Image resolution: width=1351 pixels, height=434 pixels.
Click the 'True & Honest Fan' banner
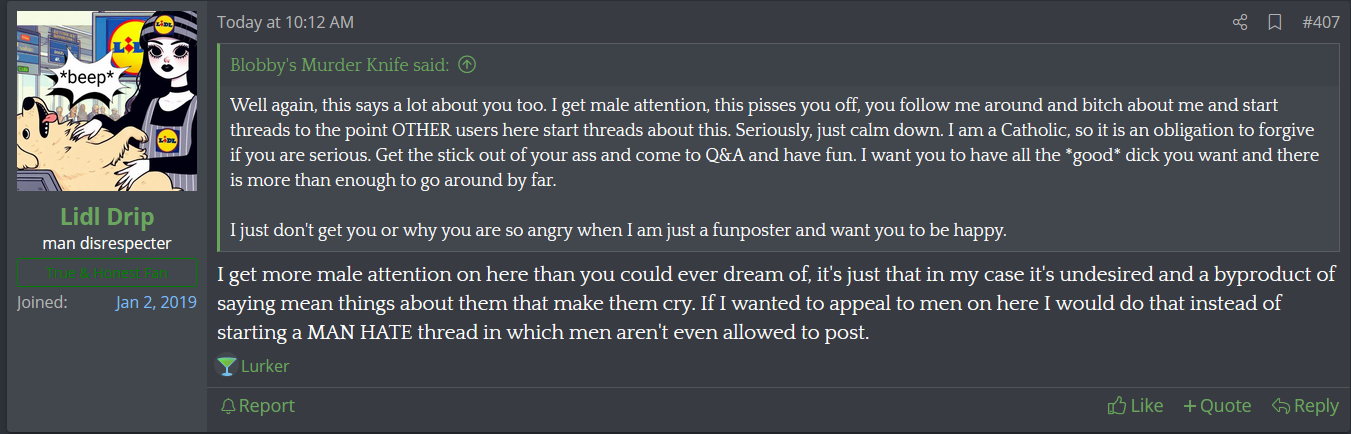(107, 272)
